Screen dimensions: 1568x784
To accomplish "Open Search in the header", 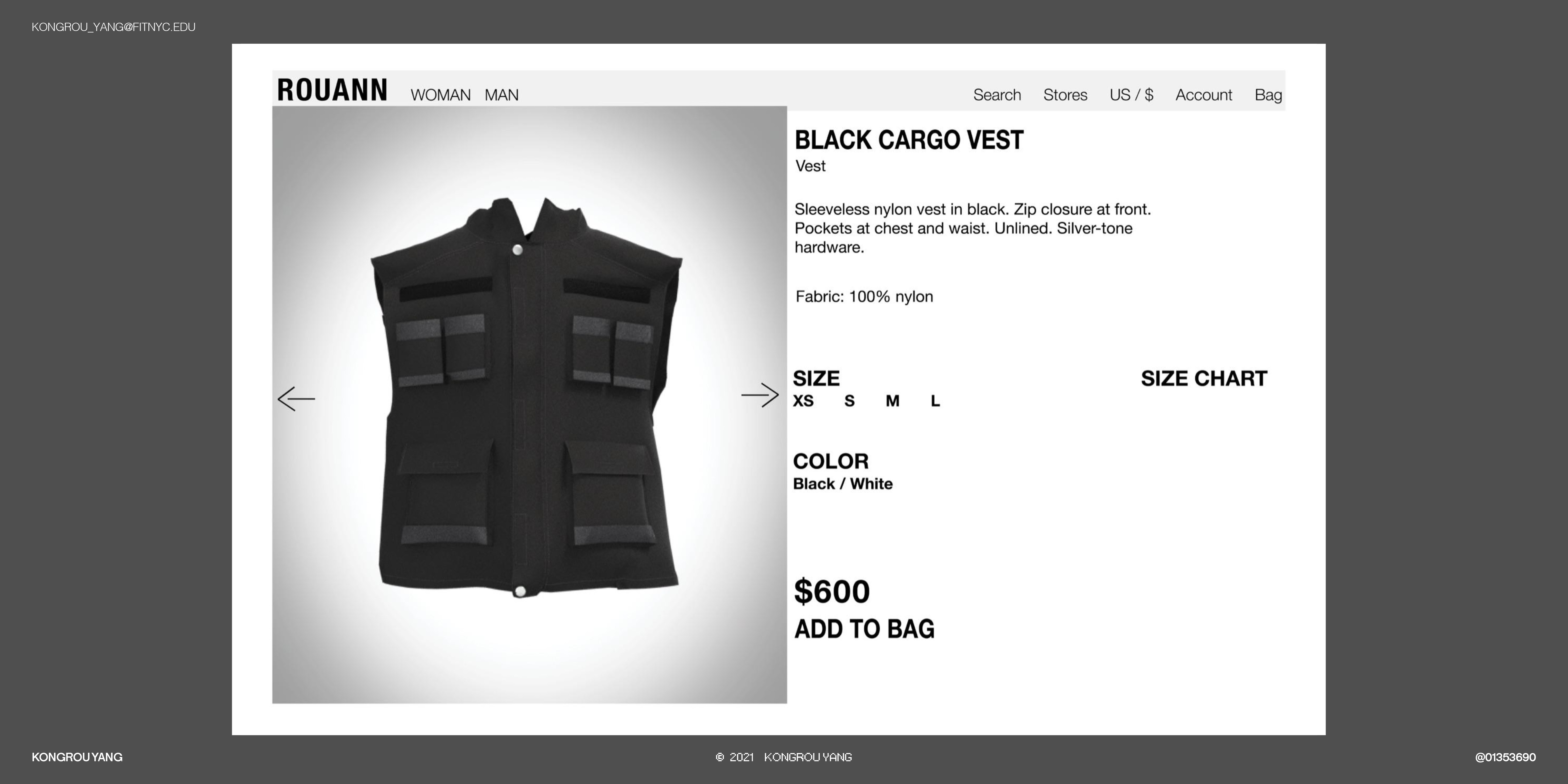I will point(997,95).
